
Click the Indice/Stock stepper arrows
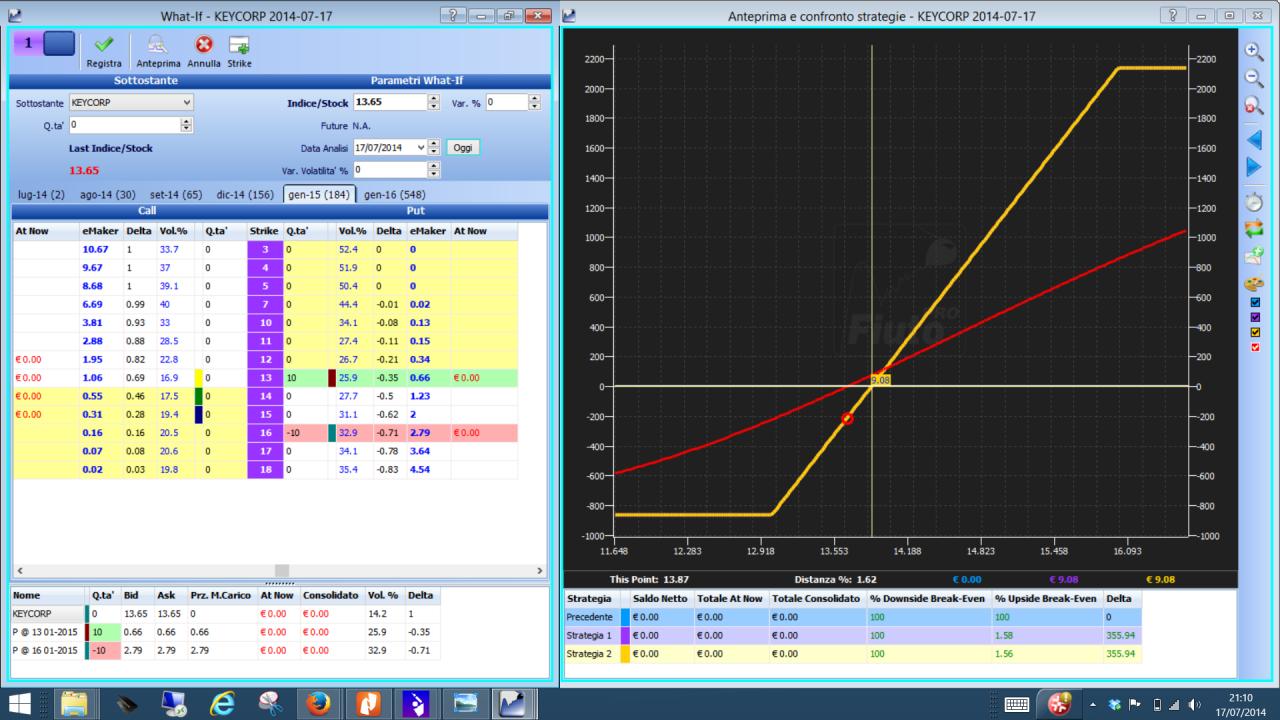pos(434,102)
